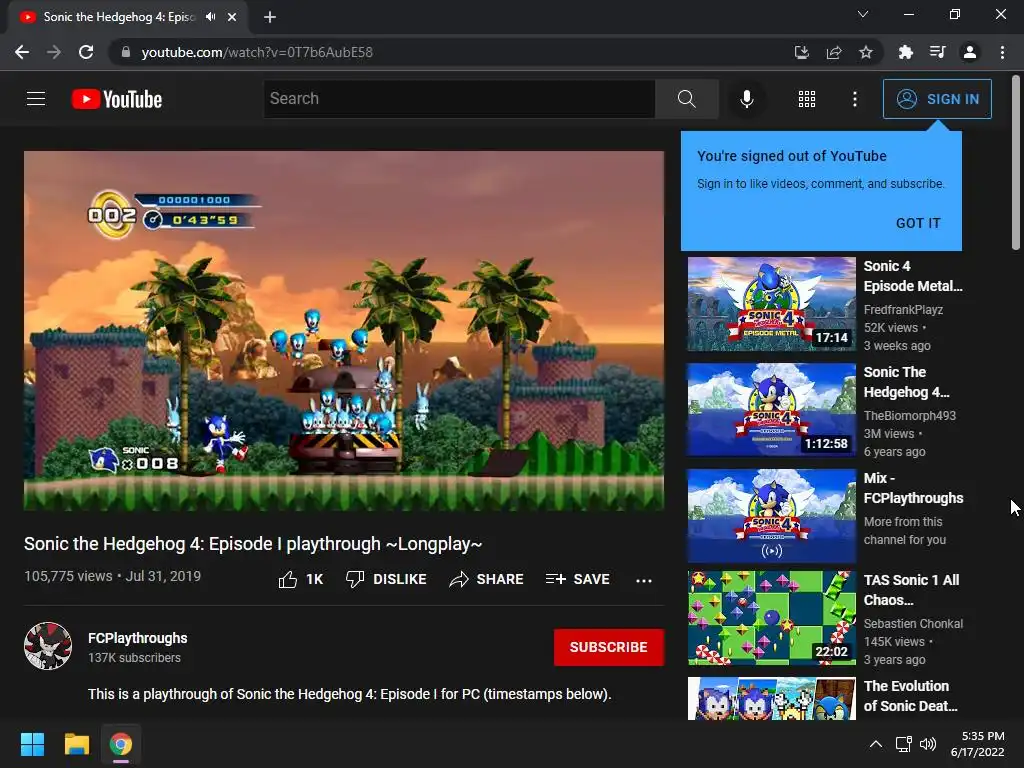Screen dimensions: 1024x768
Task: Open the Chrome extensions puzzle icon
Action: pos(905,52)
